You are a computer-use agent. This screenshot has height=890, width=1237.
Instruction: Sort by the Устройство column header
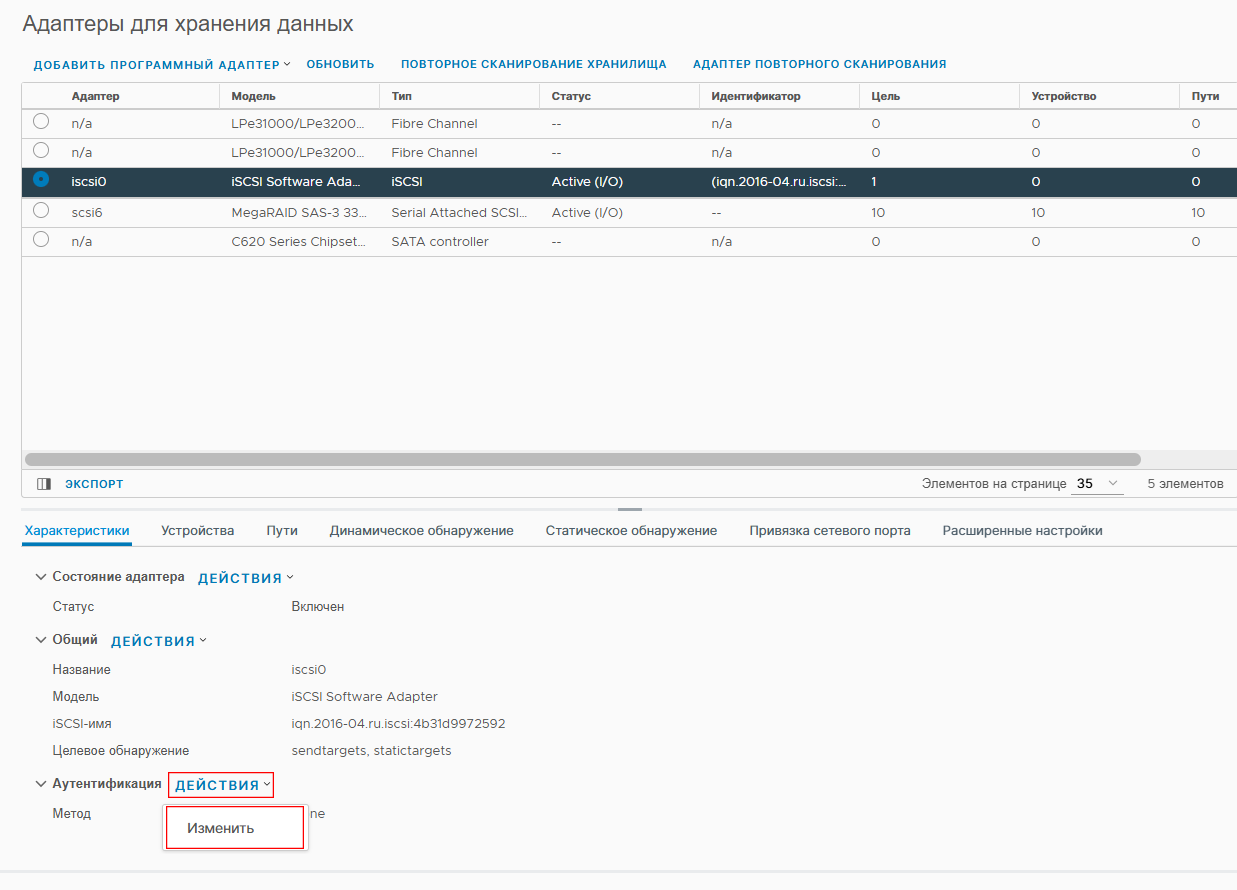click(1064, 96)
